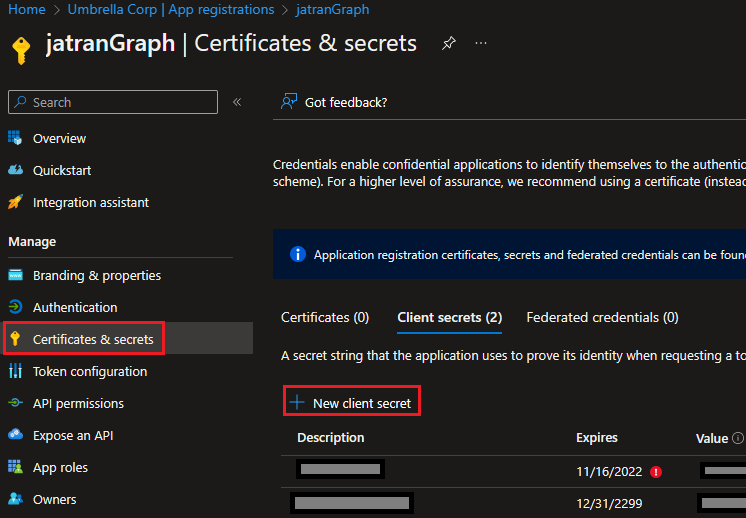This screenshot has height=518, width=746.
Task: Click the info icon next to Value header
Action: [x=737, y=438]
